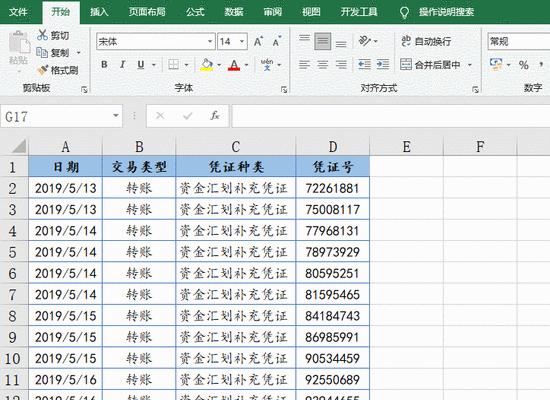550x400 pixels.
Task: Toggle wrap text 自动换行
Action: click(x=426, y=41)
